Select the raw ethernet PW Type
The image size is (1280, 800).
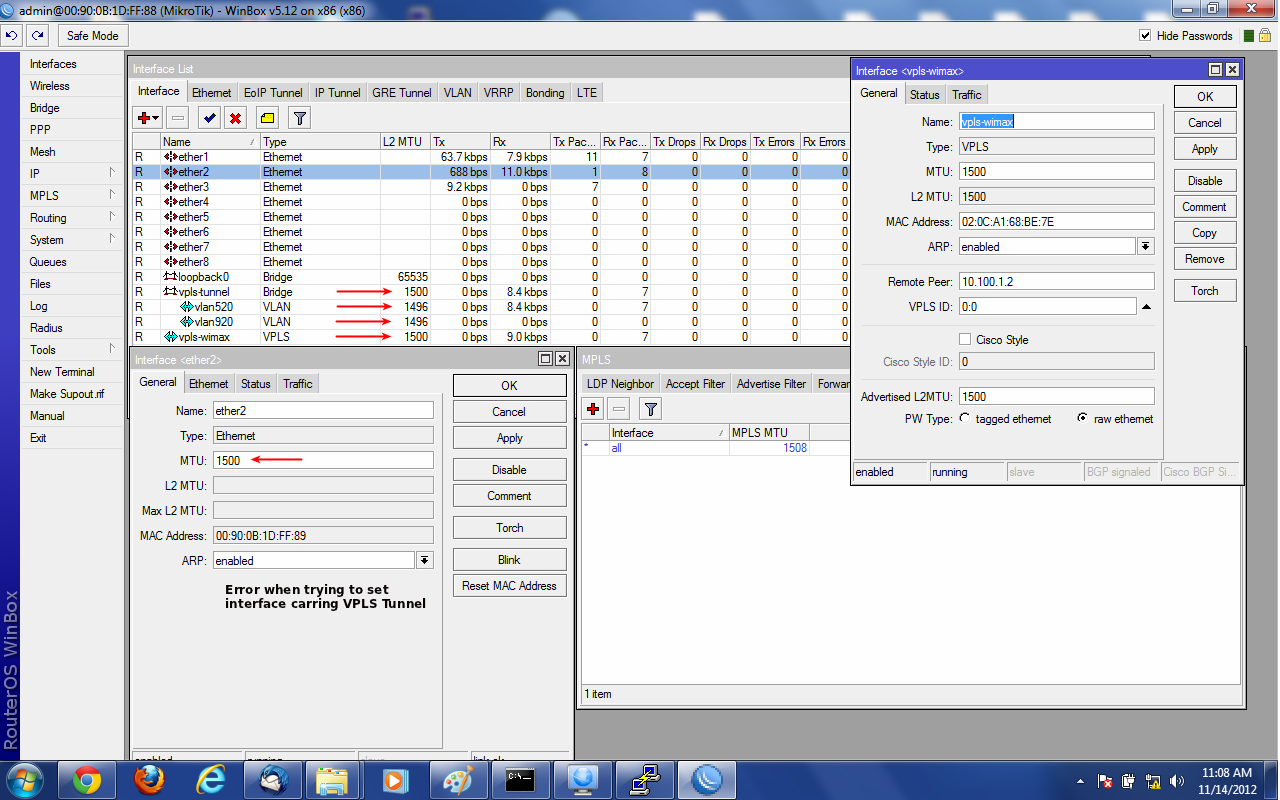tap(1082, 419)
